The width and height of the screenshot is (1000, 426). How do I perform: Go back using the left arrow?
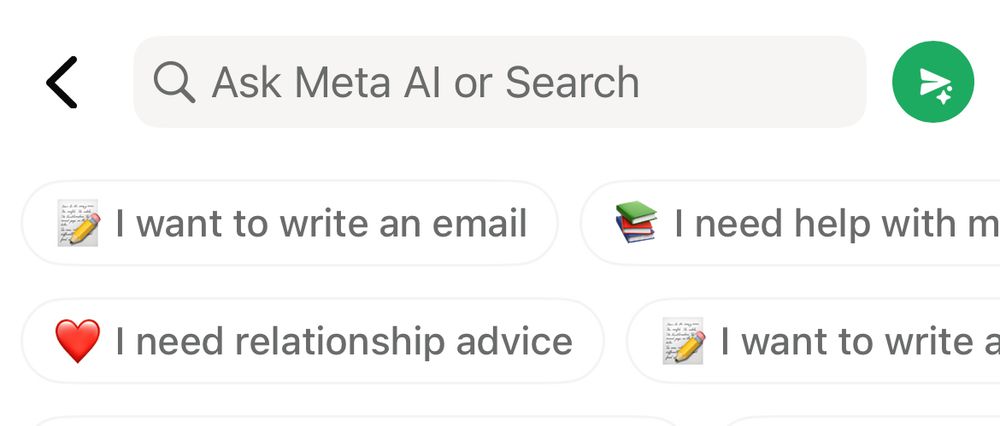[x=62, y=82]
